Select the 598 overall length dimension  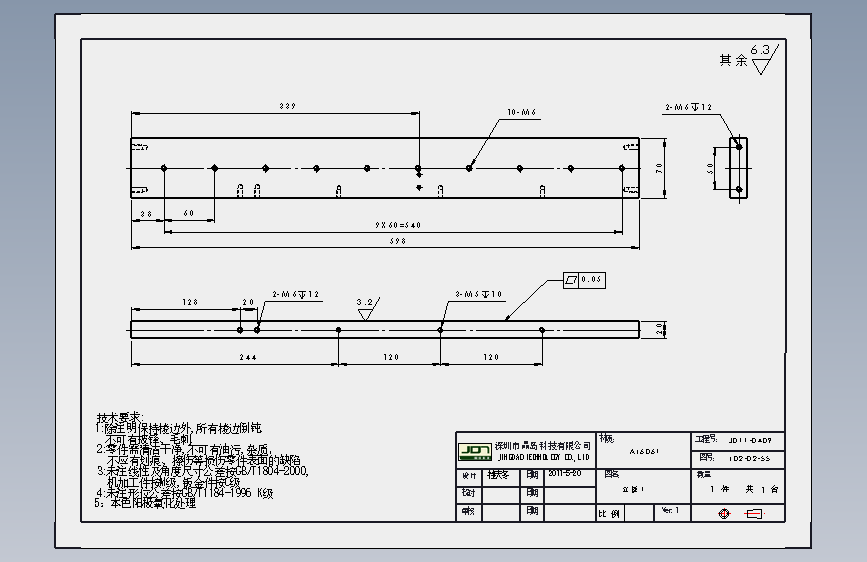(398, 241)
